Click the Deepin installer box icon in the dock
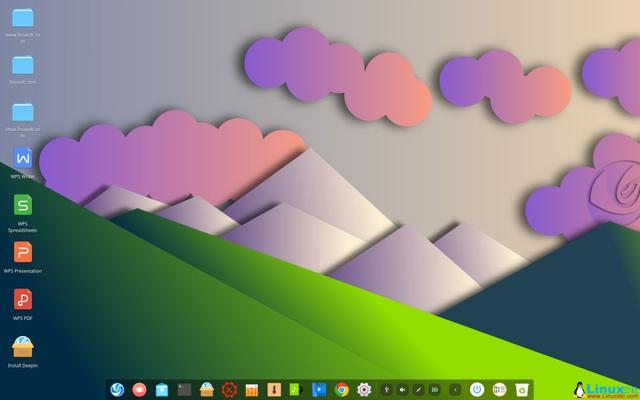The image size is (640, 400). click(207, 390)
